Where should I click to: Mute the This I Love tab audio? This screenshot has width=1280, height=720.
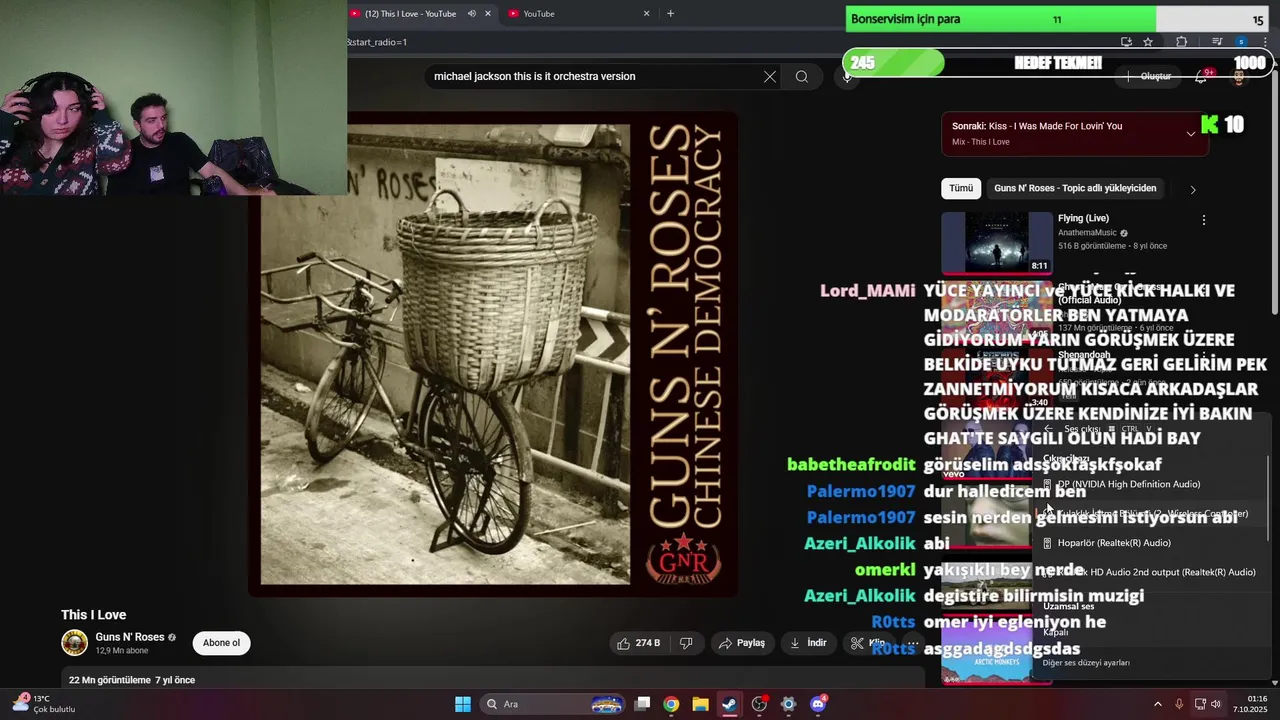pos(471,14)
